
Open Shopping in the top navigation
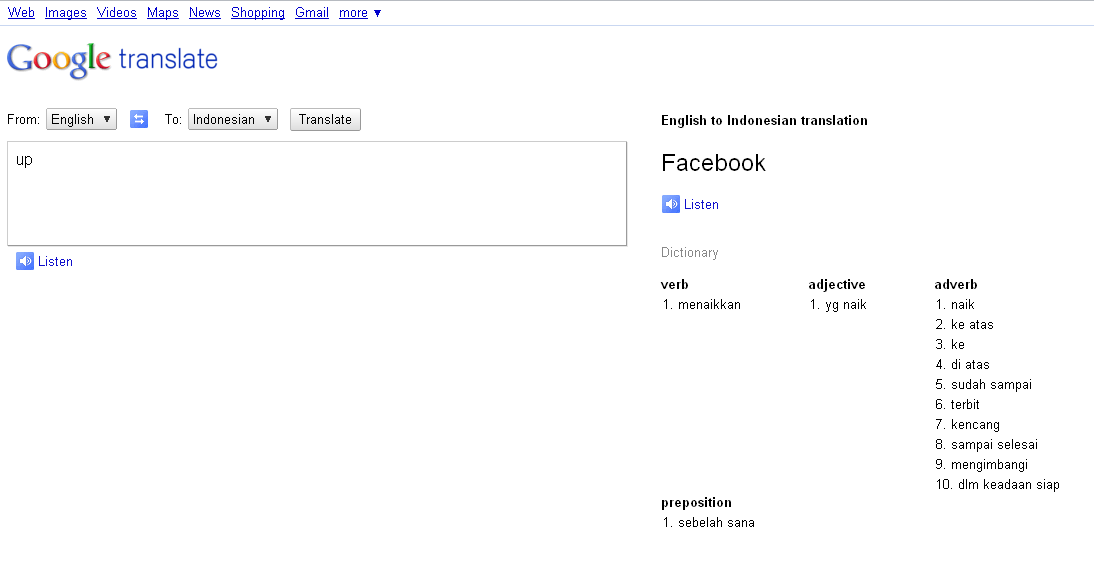[x=257, y=13]
